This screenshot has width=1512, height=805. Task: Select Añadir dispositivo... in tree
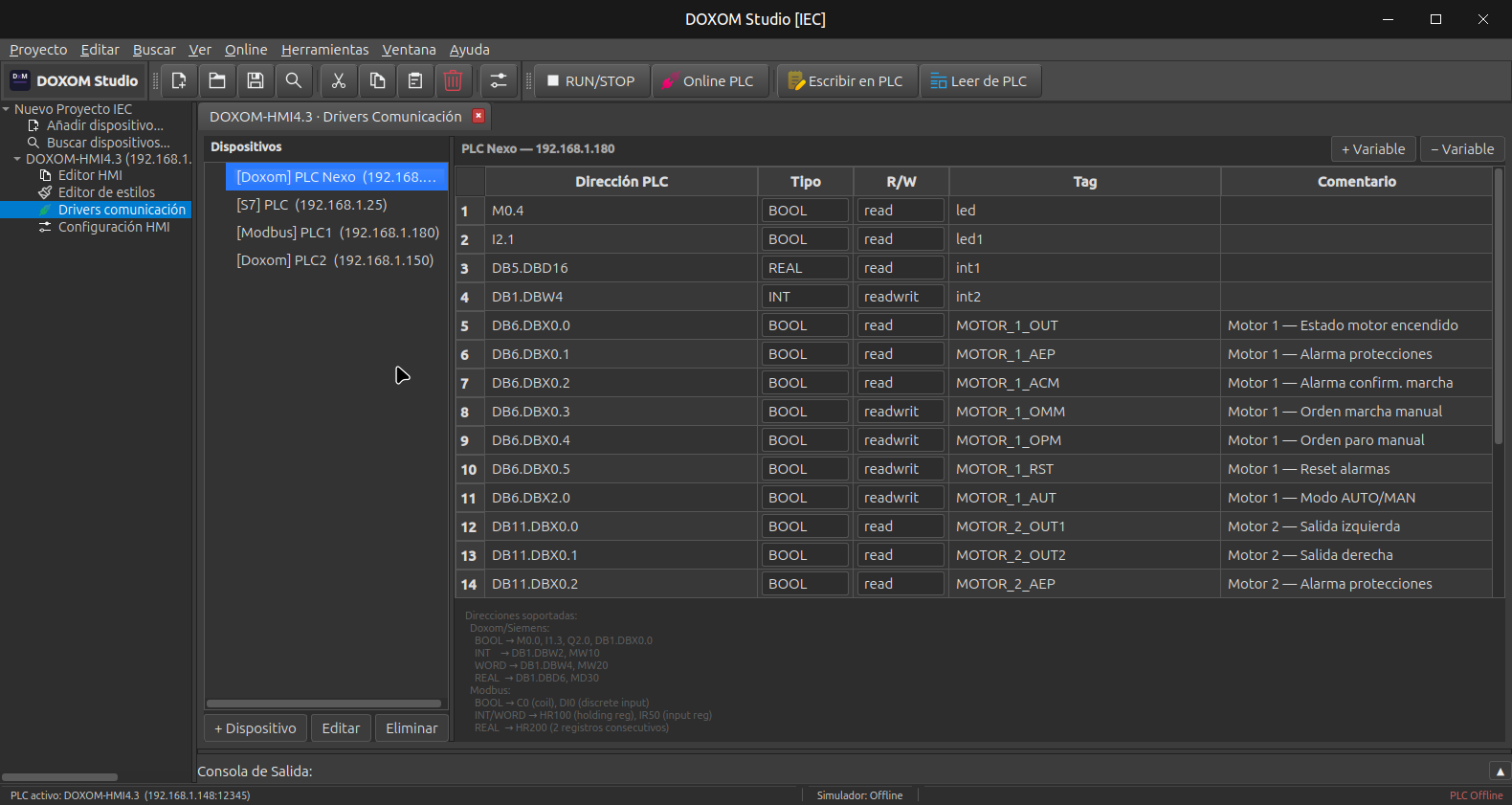(x=104, y=125)
